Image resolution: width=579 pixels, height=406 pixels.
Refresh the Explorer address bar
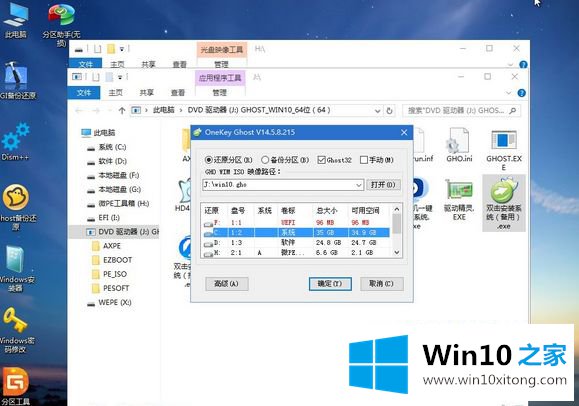pos(389,110)
